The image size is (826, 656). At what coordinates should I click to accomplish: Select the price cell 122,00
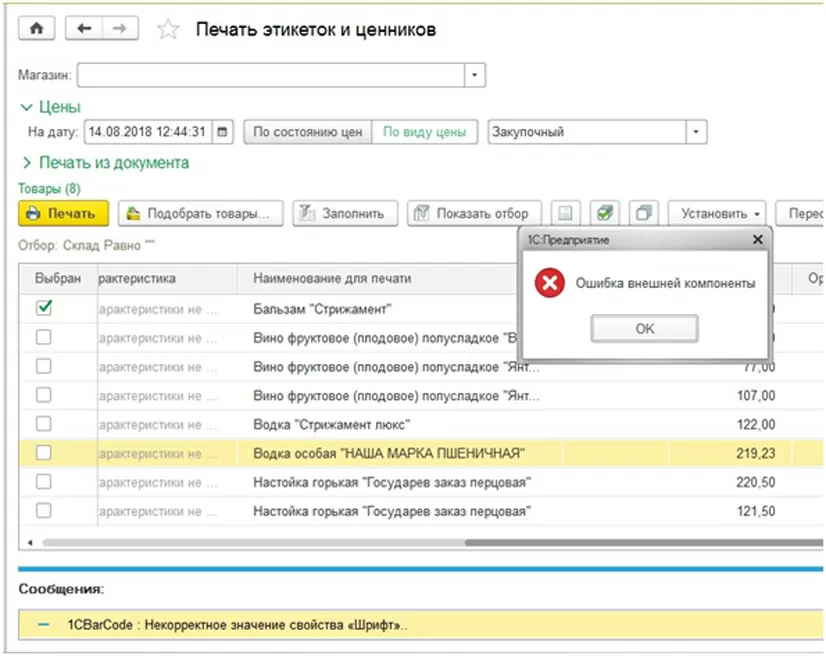click(755, 425)
